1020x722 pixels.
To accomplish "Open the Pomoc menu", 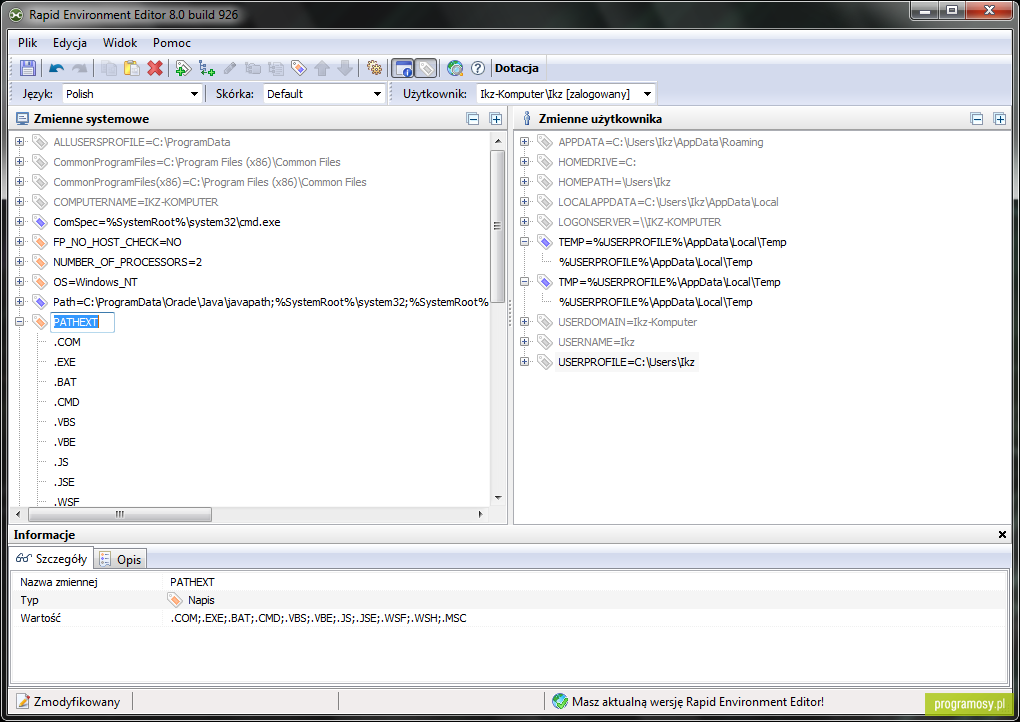I will pos(172,43).
